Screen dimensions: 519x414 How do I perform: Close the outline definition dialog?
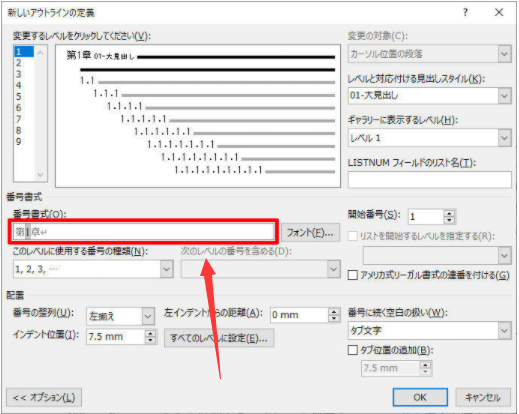pos(499,13)
